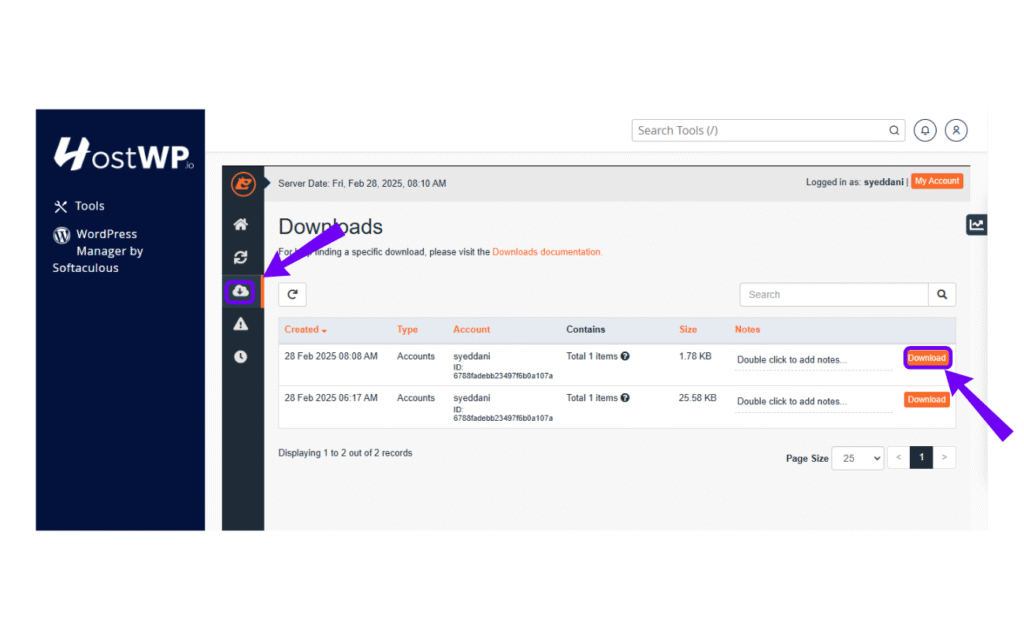This screenshot has height=640, width=1024.
Task: Open the notification bell icon
Action: click(x=924, y=130)
